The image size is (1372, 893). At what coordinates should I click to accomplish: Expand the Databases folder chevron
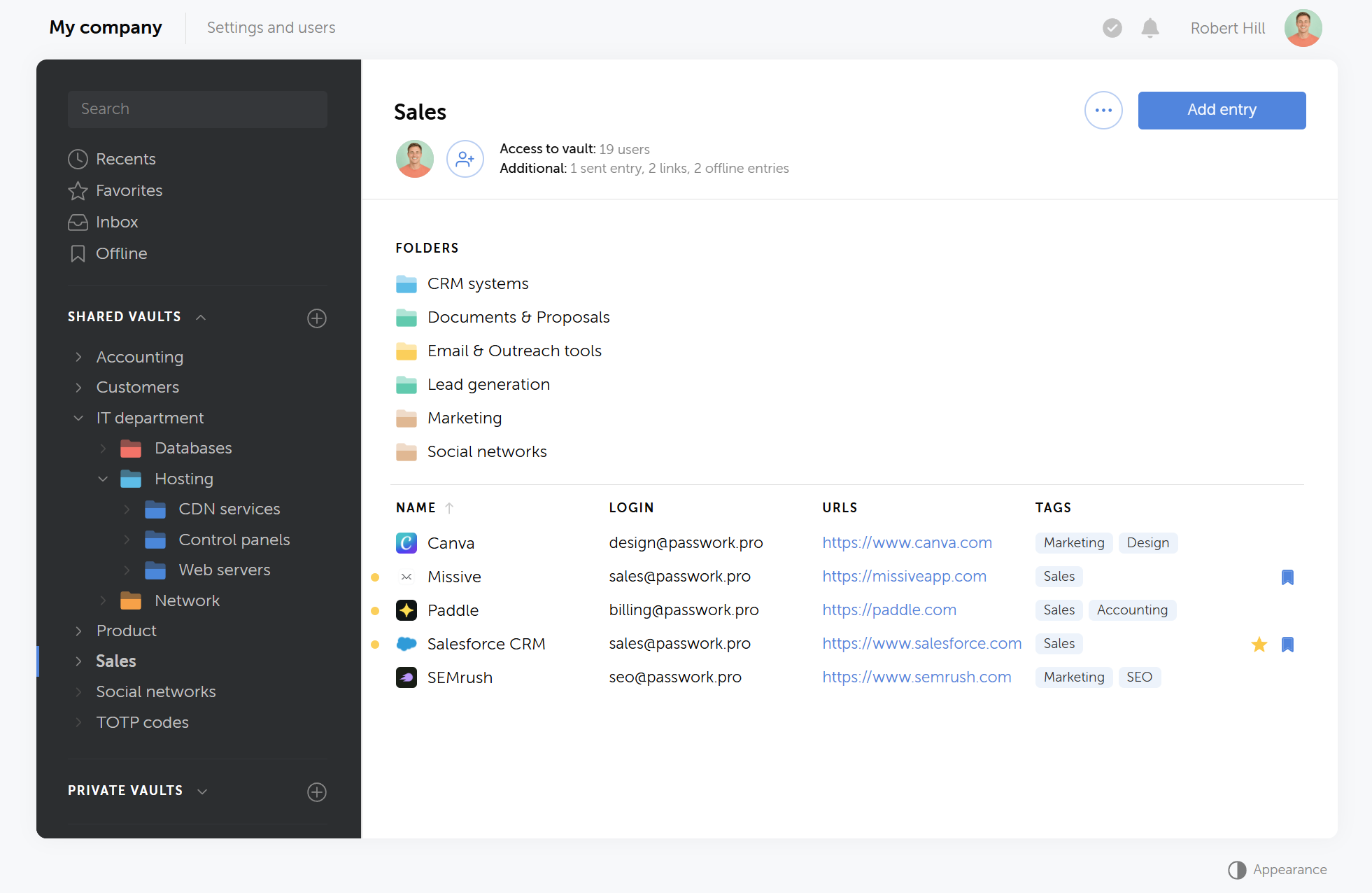click(x=103, y=449)
